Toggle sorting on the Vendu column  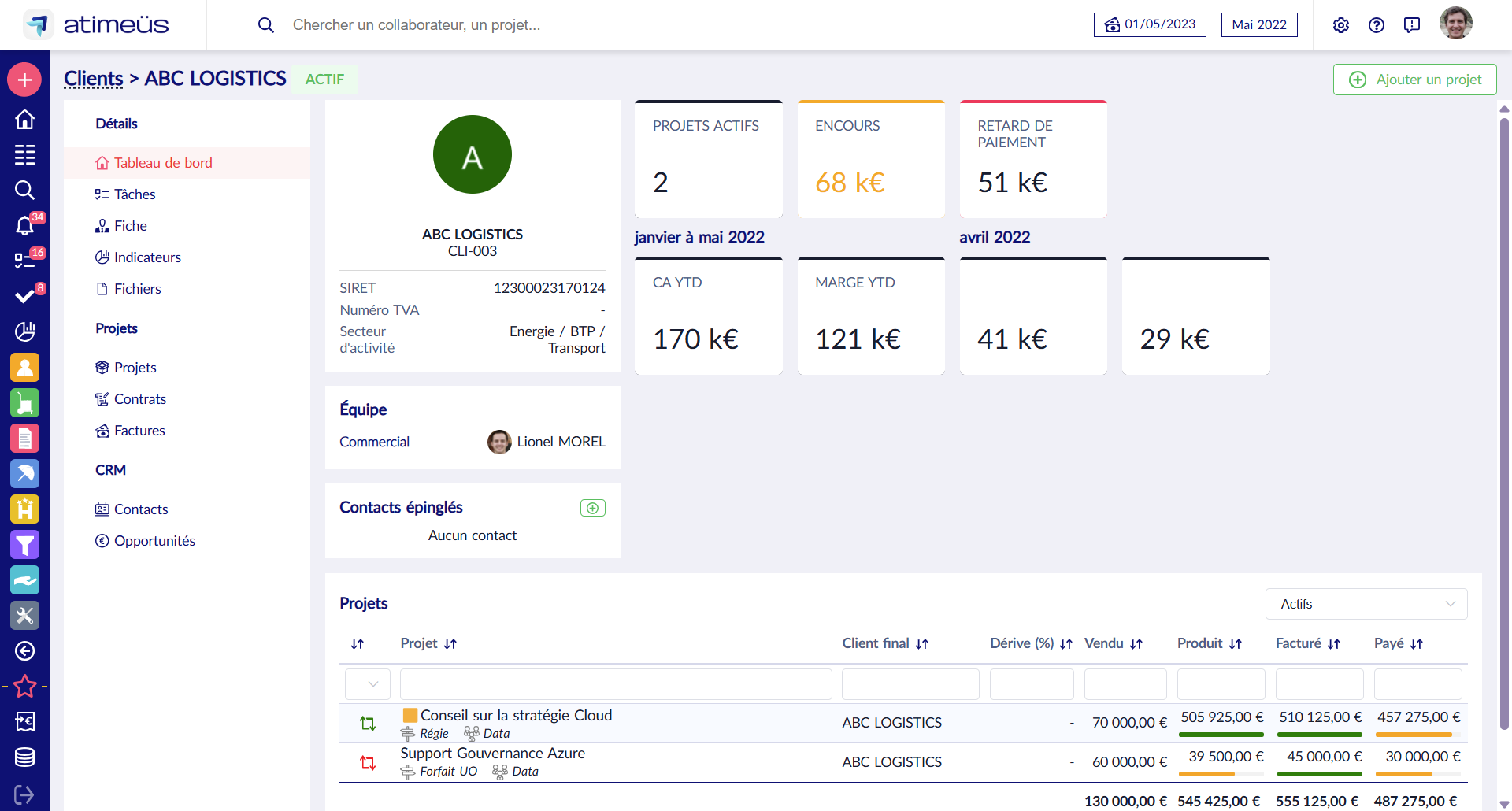click(1136, 643)
